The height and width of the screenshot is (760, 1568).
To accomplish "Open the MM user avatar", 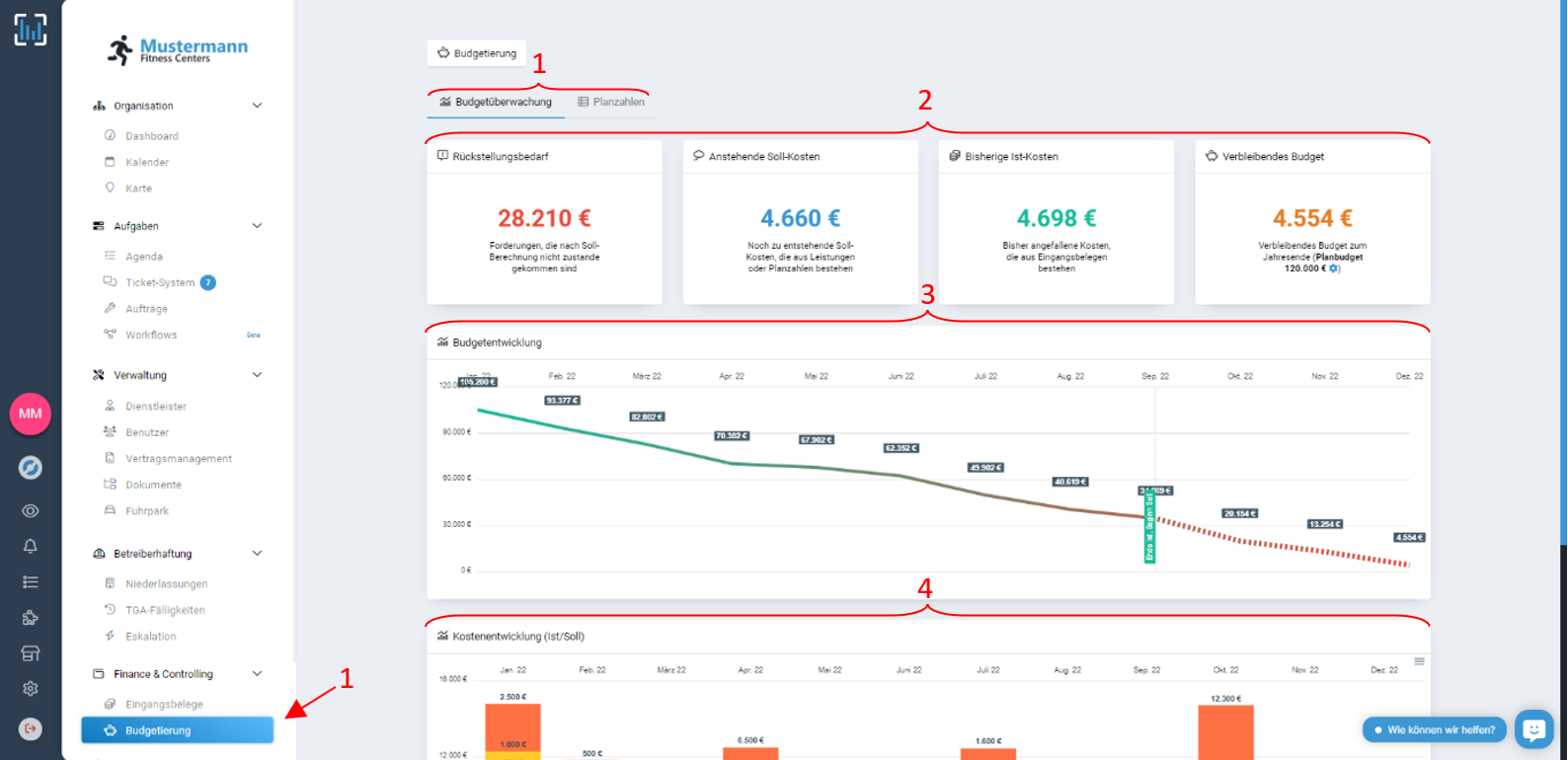I will point(31,414).
